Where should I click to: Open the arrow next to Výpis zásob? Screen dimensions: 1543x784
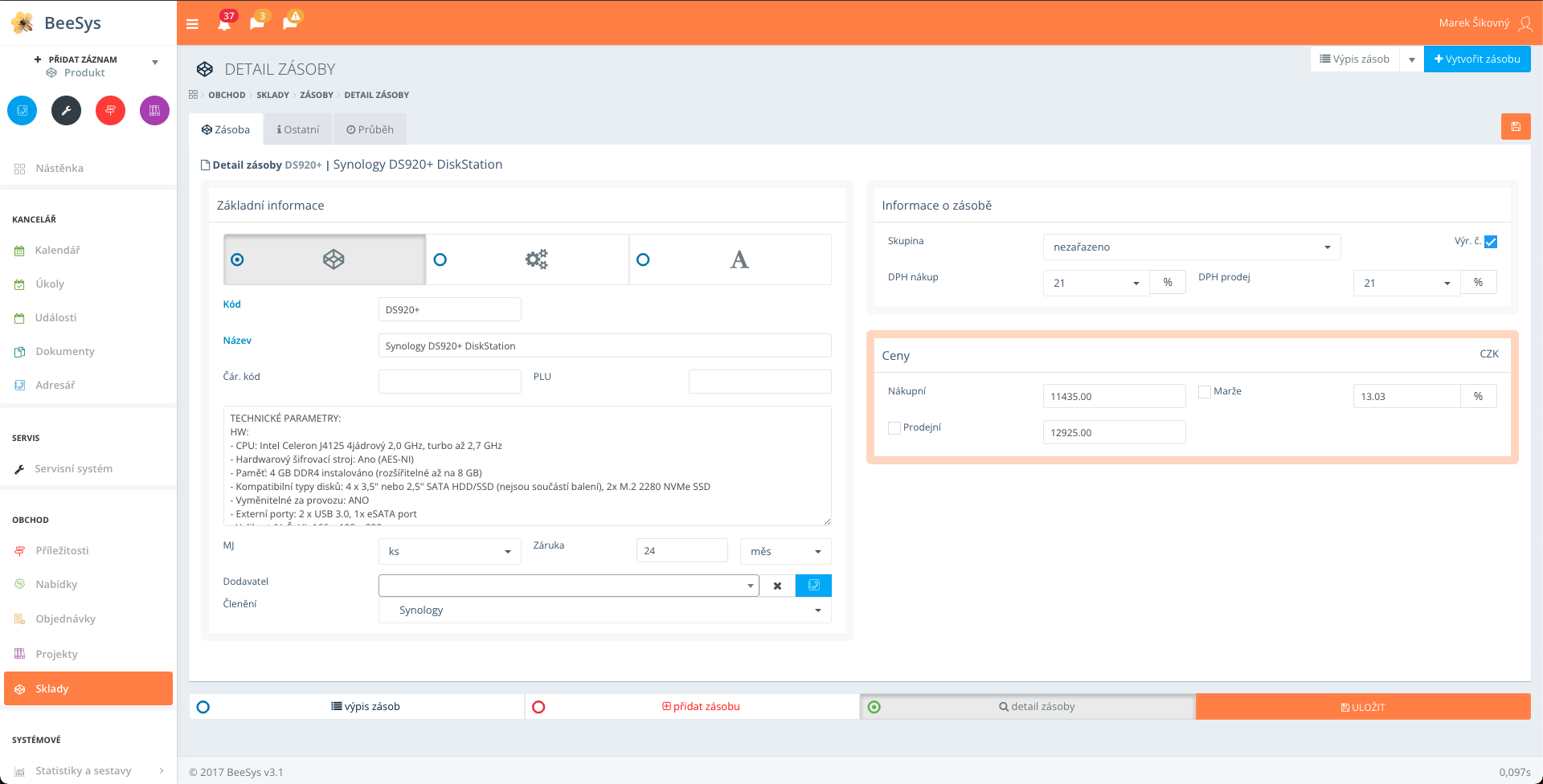[x=1412, y=59]
